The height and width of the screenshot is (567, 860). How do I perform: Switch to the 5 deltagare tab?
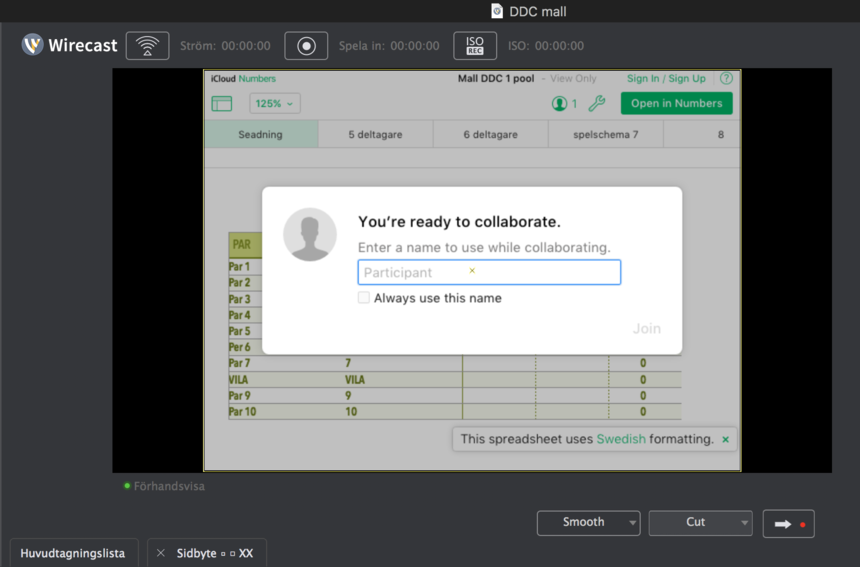pyautogui.click(x=375, y=134)
